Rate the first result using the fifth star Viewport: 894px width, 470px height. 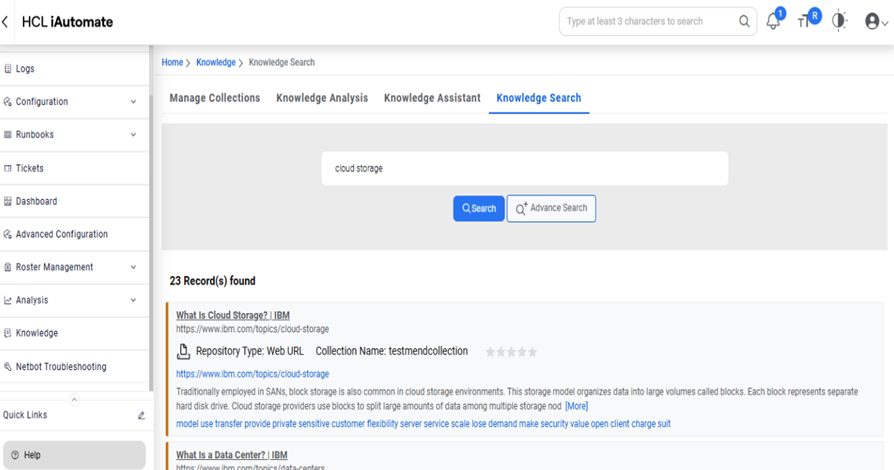tap(533, 352)
